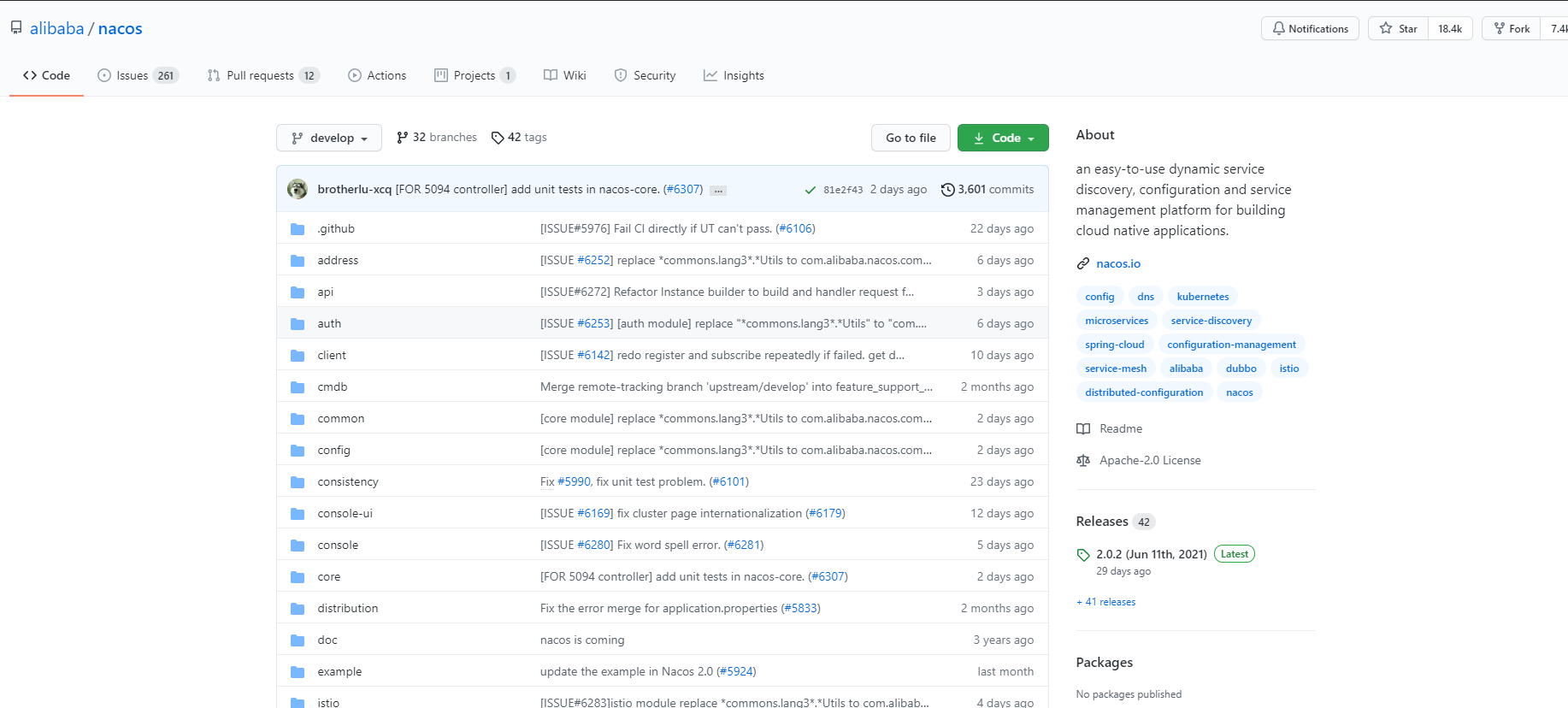Click the repository icon beside alibaba
1568x708 pixels.
click(x=16, y=27)
